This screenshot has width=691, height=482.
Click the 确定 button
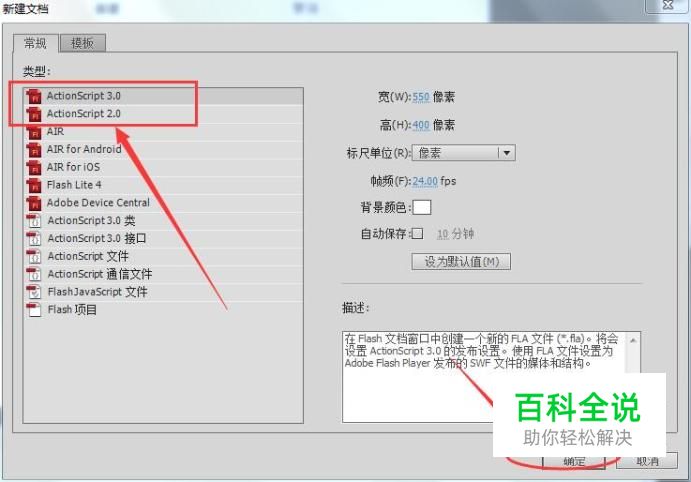574,461
